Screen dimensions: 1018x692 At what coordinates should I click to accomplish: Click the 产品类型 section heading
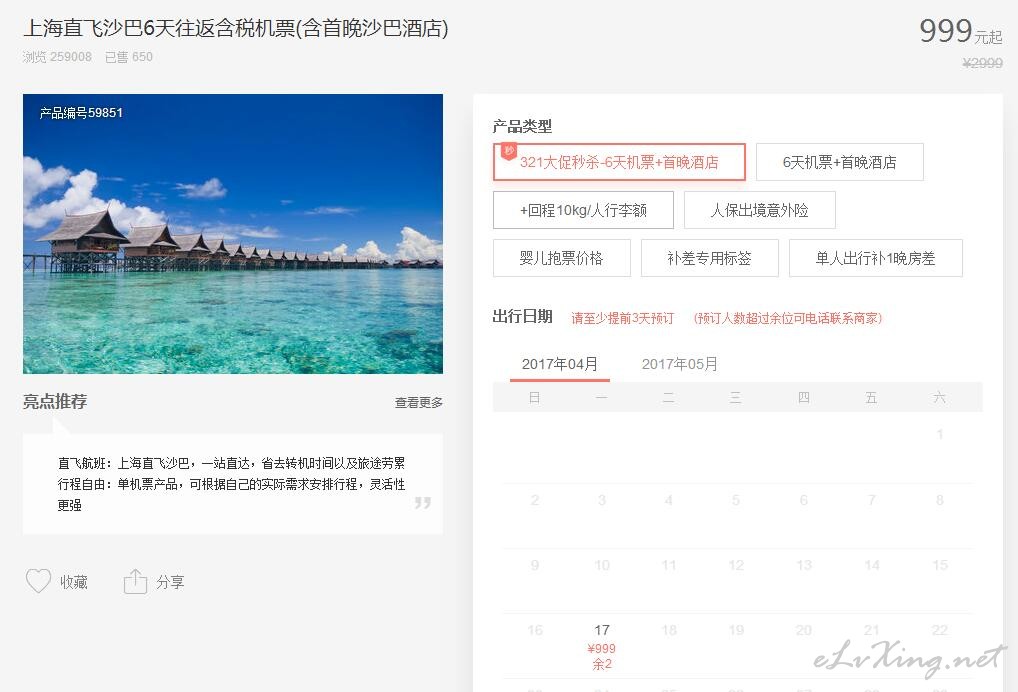tap(522, 126)
